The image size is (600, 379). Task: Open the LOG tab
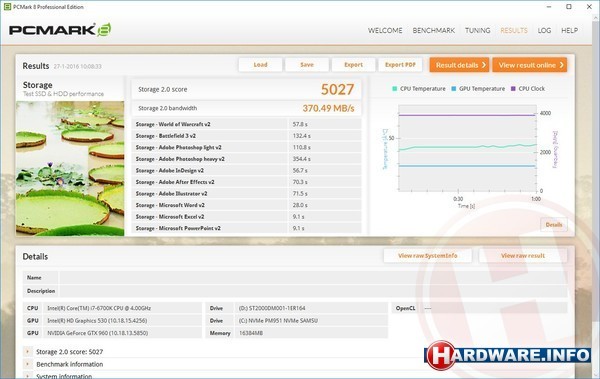coord(544,30)
